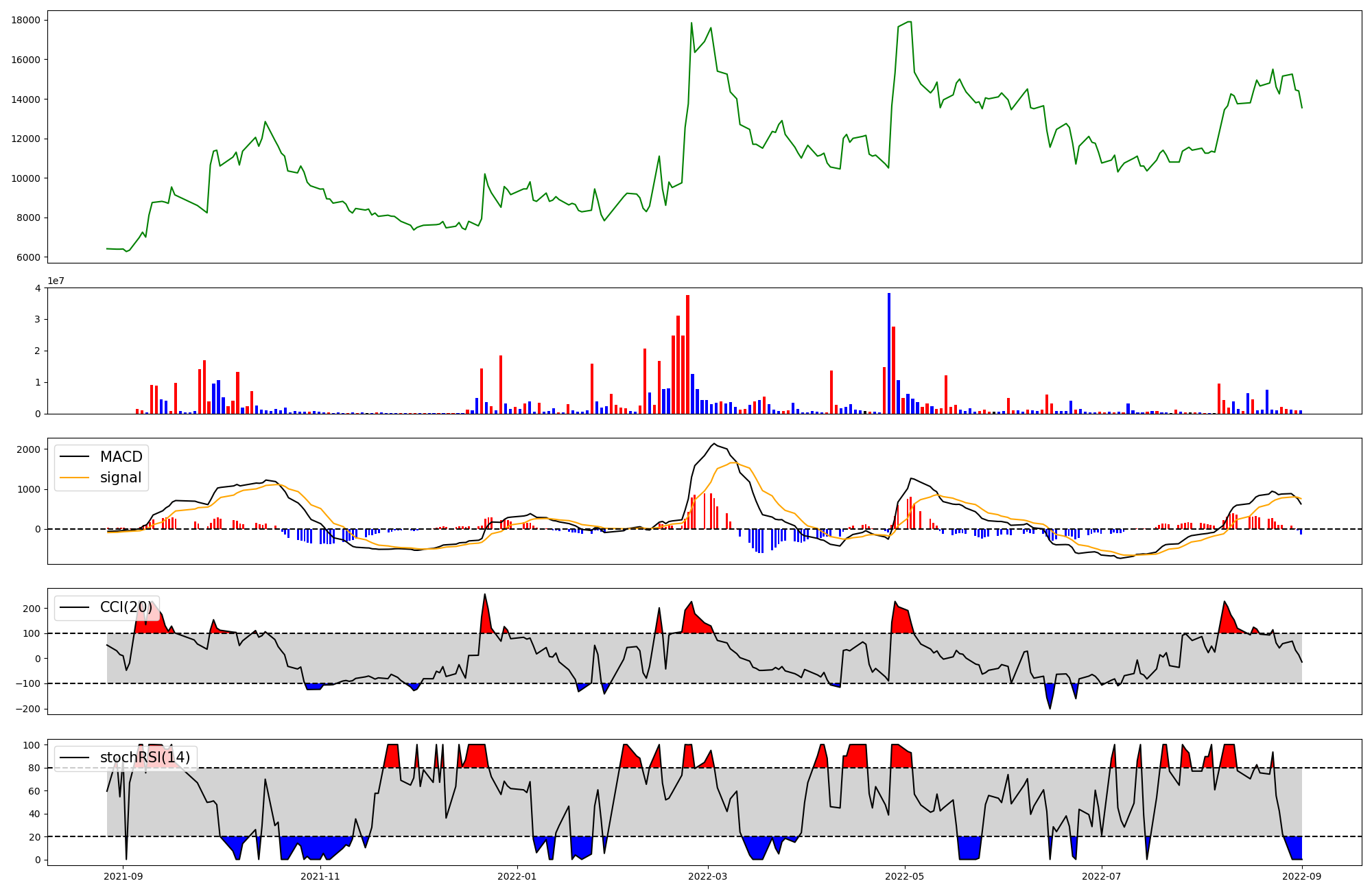
Task: Click the 2000 tick on MACD axis
Action: tap(28, 449)
